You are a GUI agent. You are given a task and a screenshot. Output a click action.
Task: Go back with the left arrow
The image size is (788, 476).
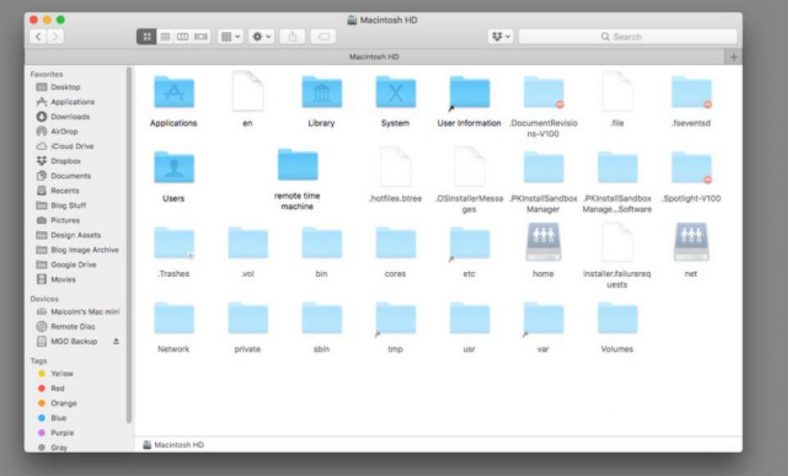[x=38, y=37]
